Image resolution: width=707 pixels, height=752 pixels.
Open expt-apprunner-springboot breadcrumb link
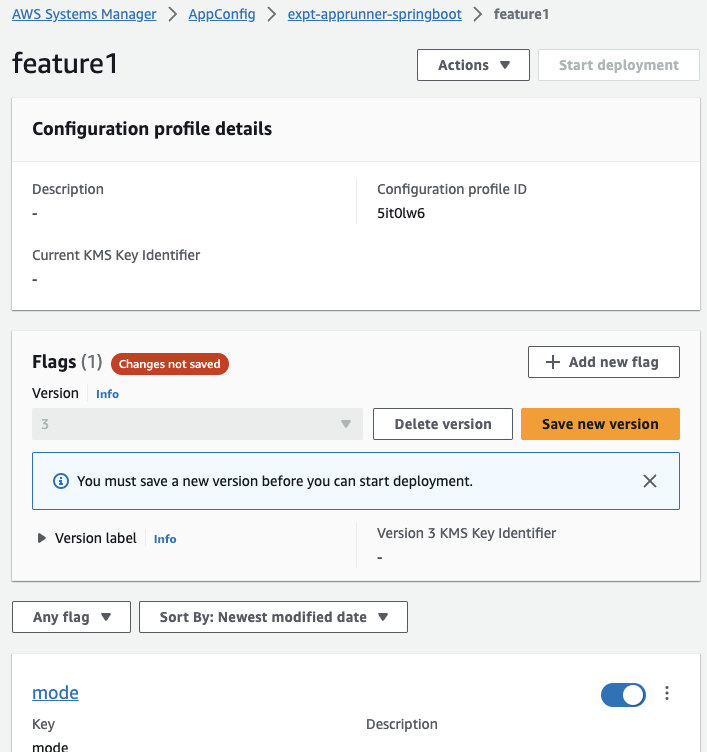point(375,14)
